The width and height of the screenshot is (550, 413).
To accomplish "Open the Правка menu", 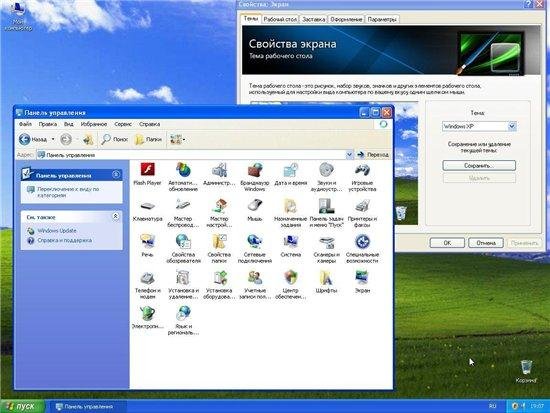I will coord(48,124).
